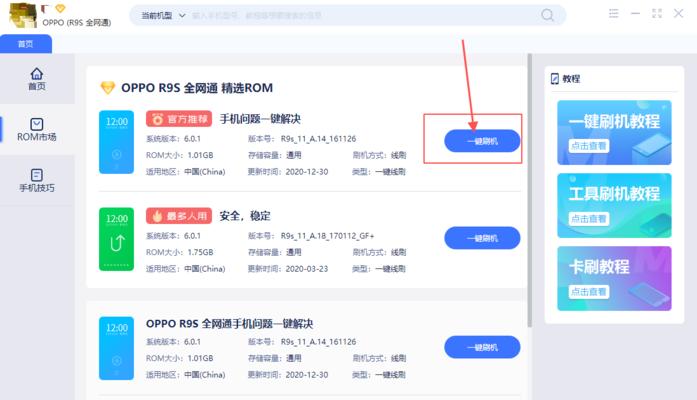Click the title 安全，稳定
This screenshot has width=697, height=400.
(x=245, y=216)
